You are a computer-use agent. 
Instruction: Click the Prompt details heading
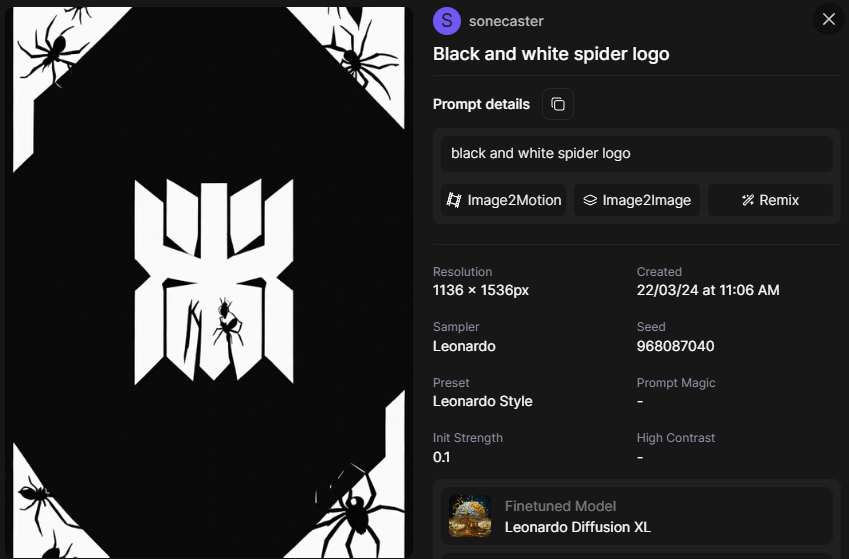click(x=481, y=104)
